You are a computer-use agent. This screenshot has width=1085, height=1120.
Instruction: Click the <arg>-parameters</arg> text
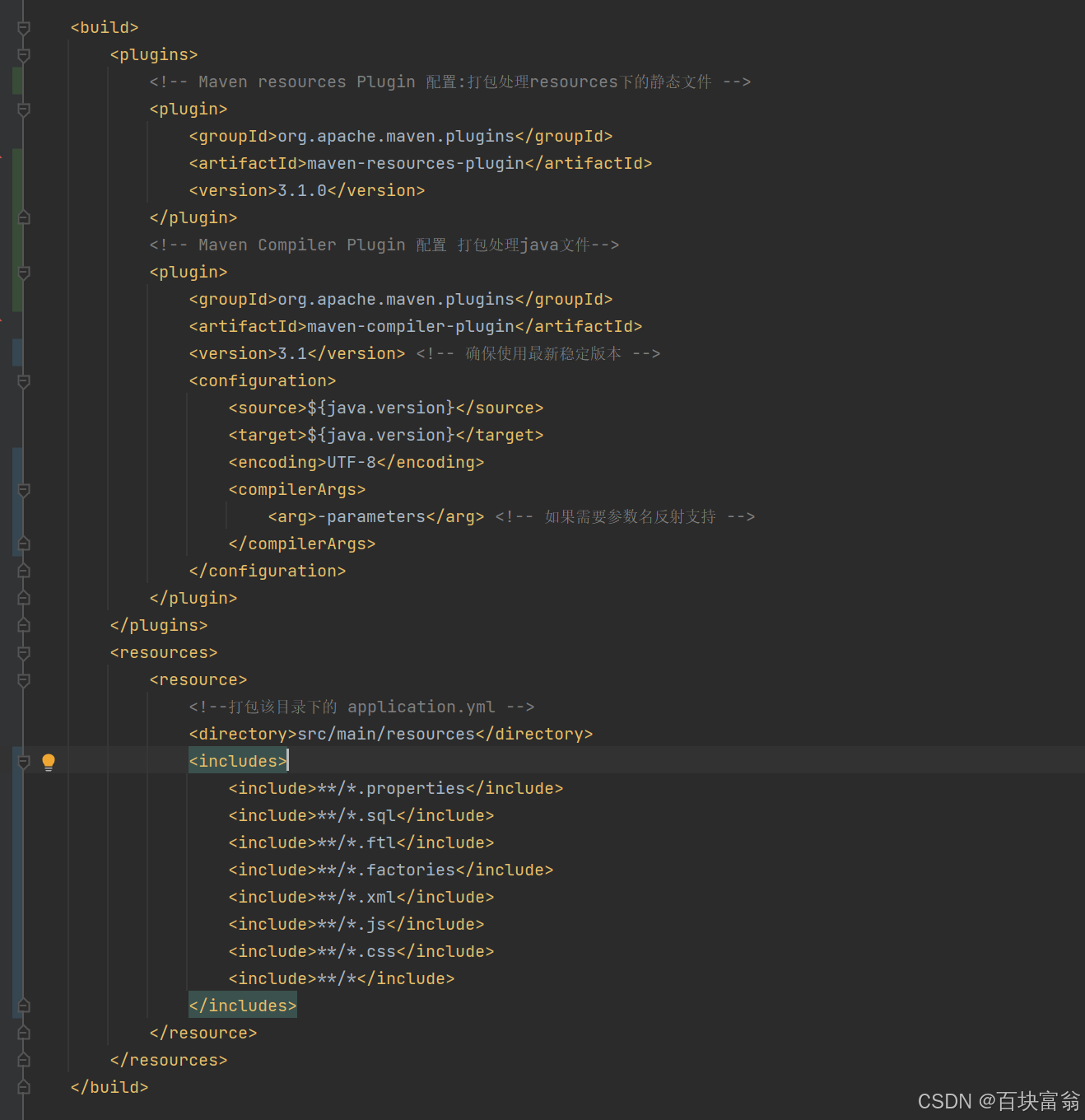(x=376, y=517)
